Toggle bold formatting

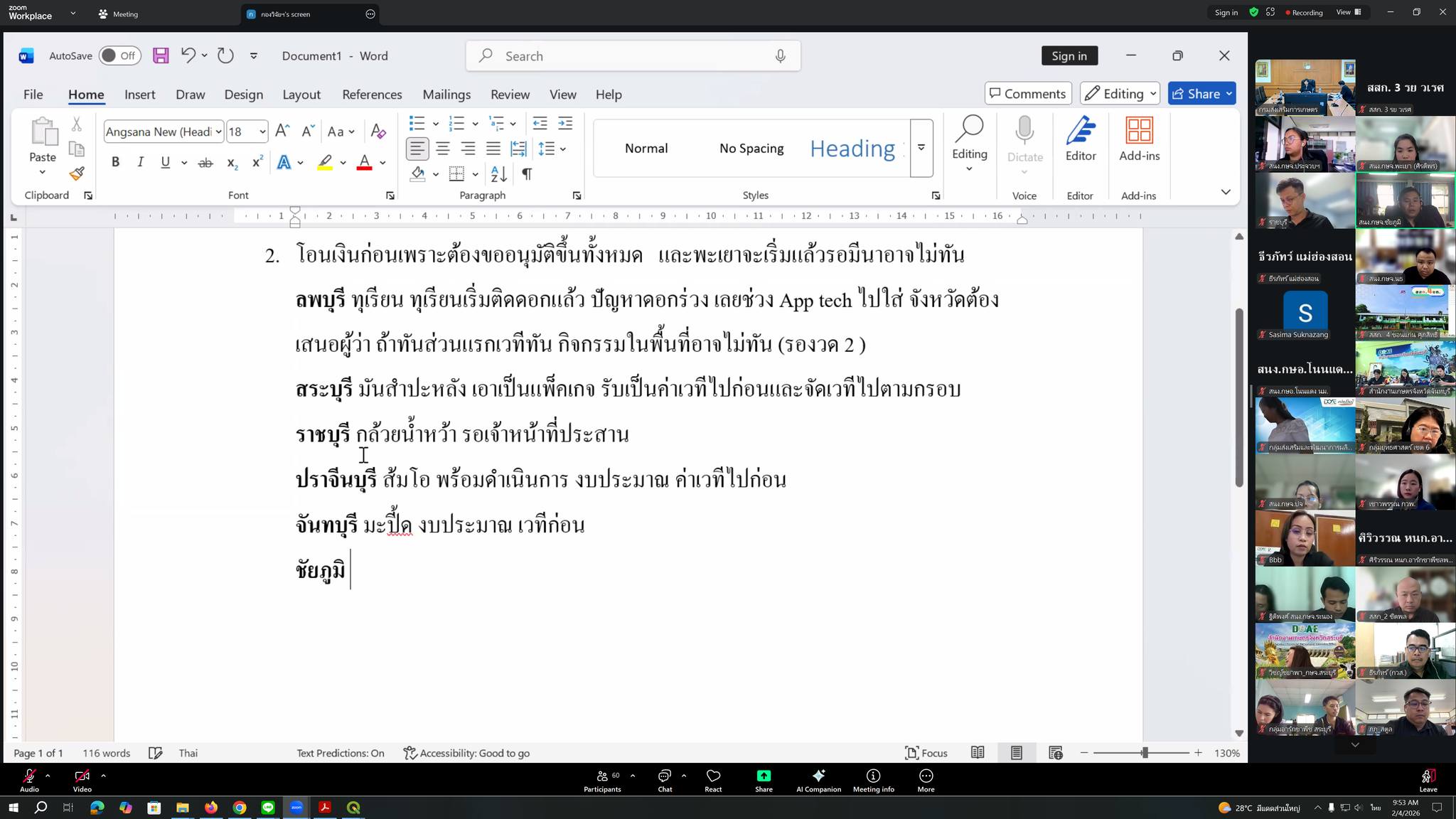(115, 162)
